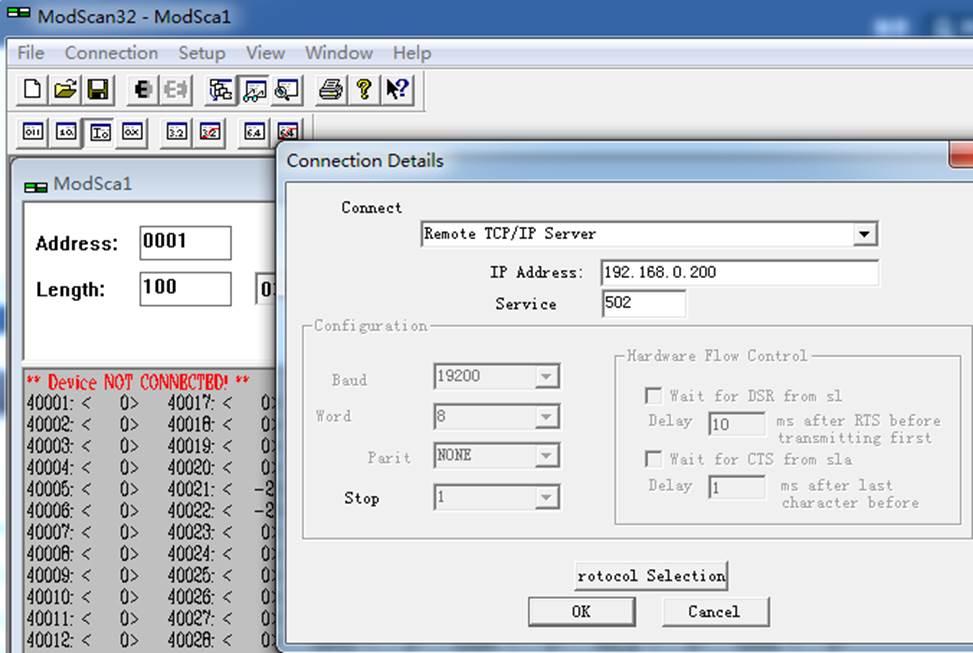Viewport: 973px width, 653px height.
Task: Click the Print toolbar icon
Action: 330,89
